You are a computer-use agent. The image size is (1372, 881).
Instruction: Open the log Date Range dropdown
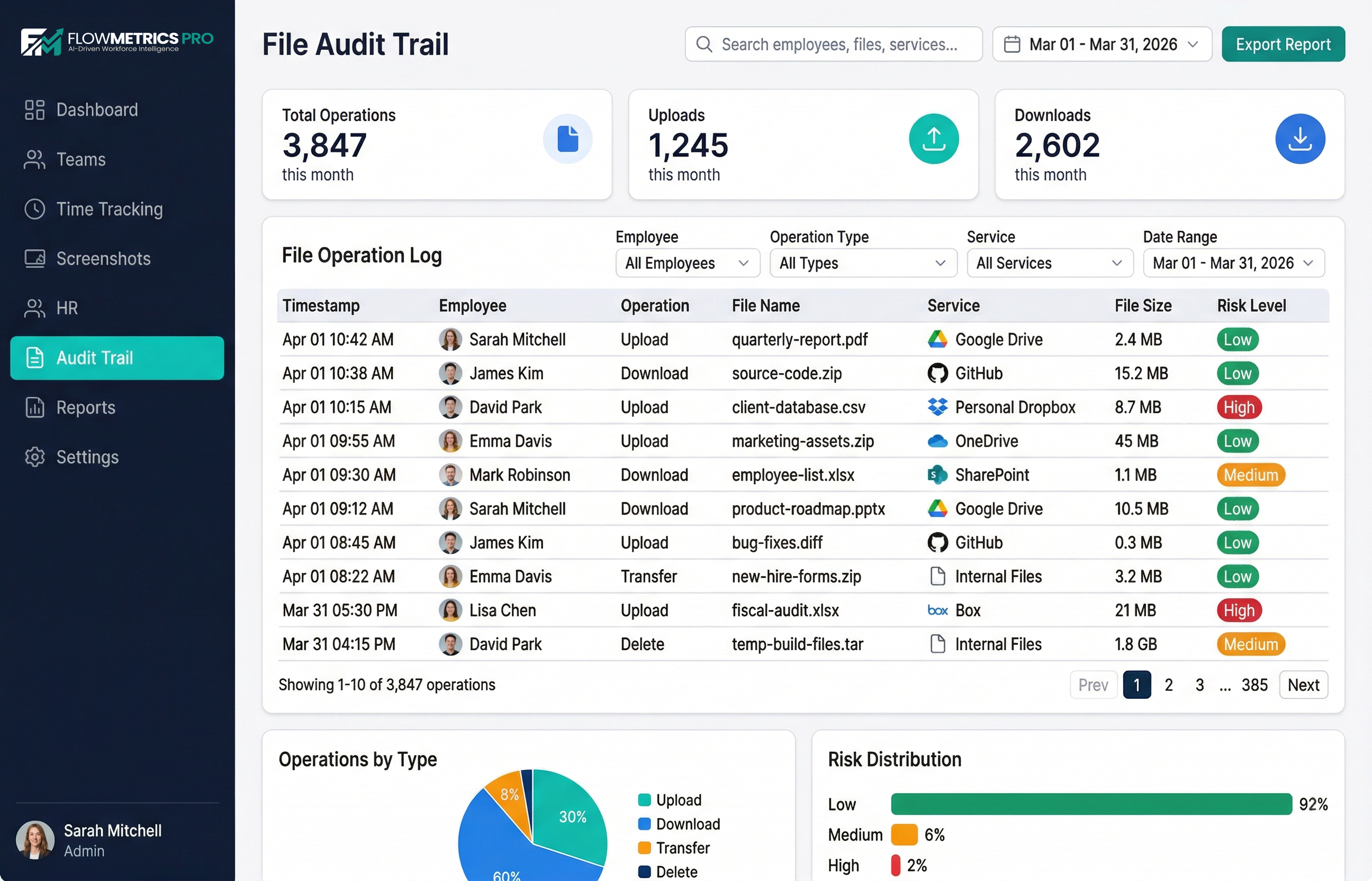(x=1233, y=263)
